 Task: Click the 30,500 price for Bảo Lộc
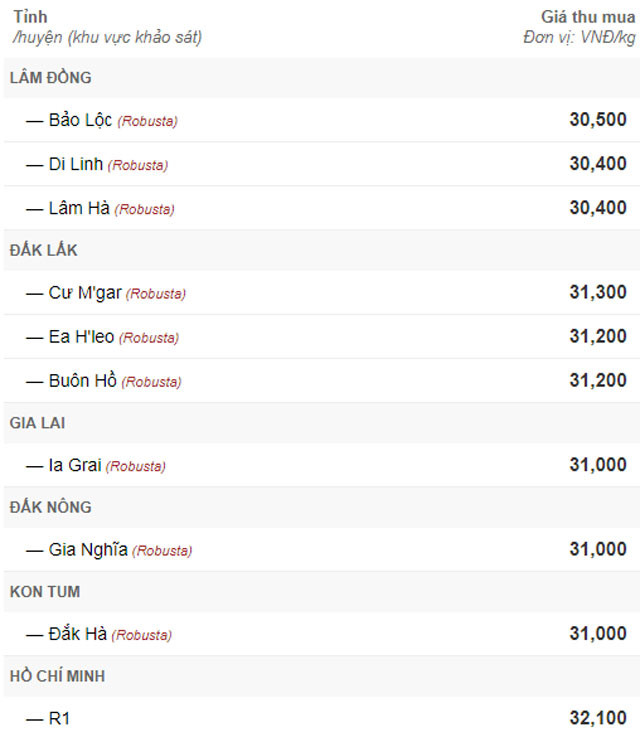coord(598,120)
